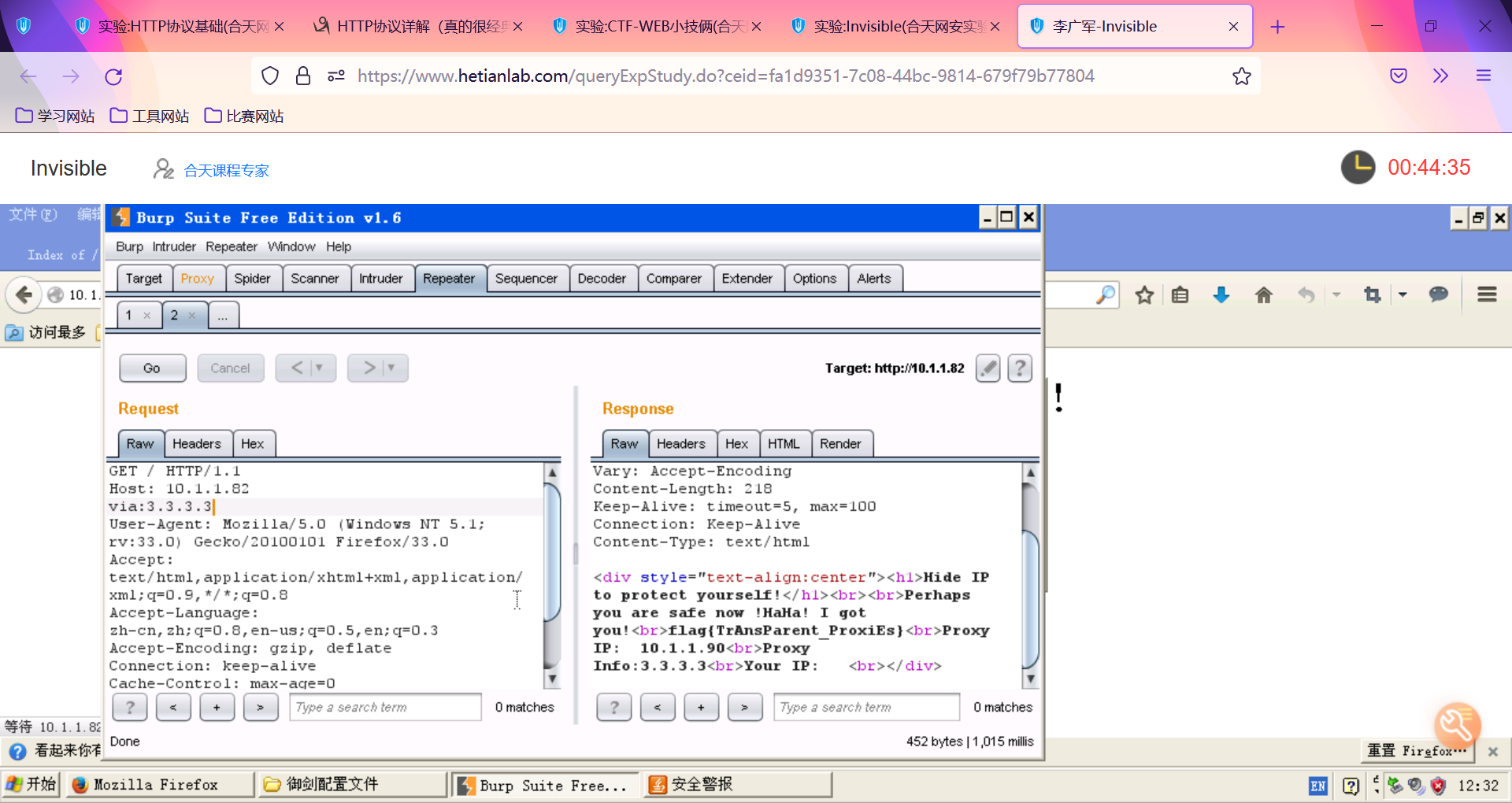
Task: Open new browser tab with plus icon
Action: click(1277, 27)
